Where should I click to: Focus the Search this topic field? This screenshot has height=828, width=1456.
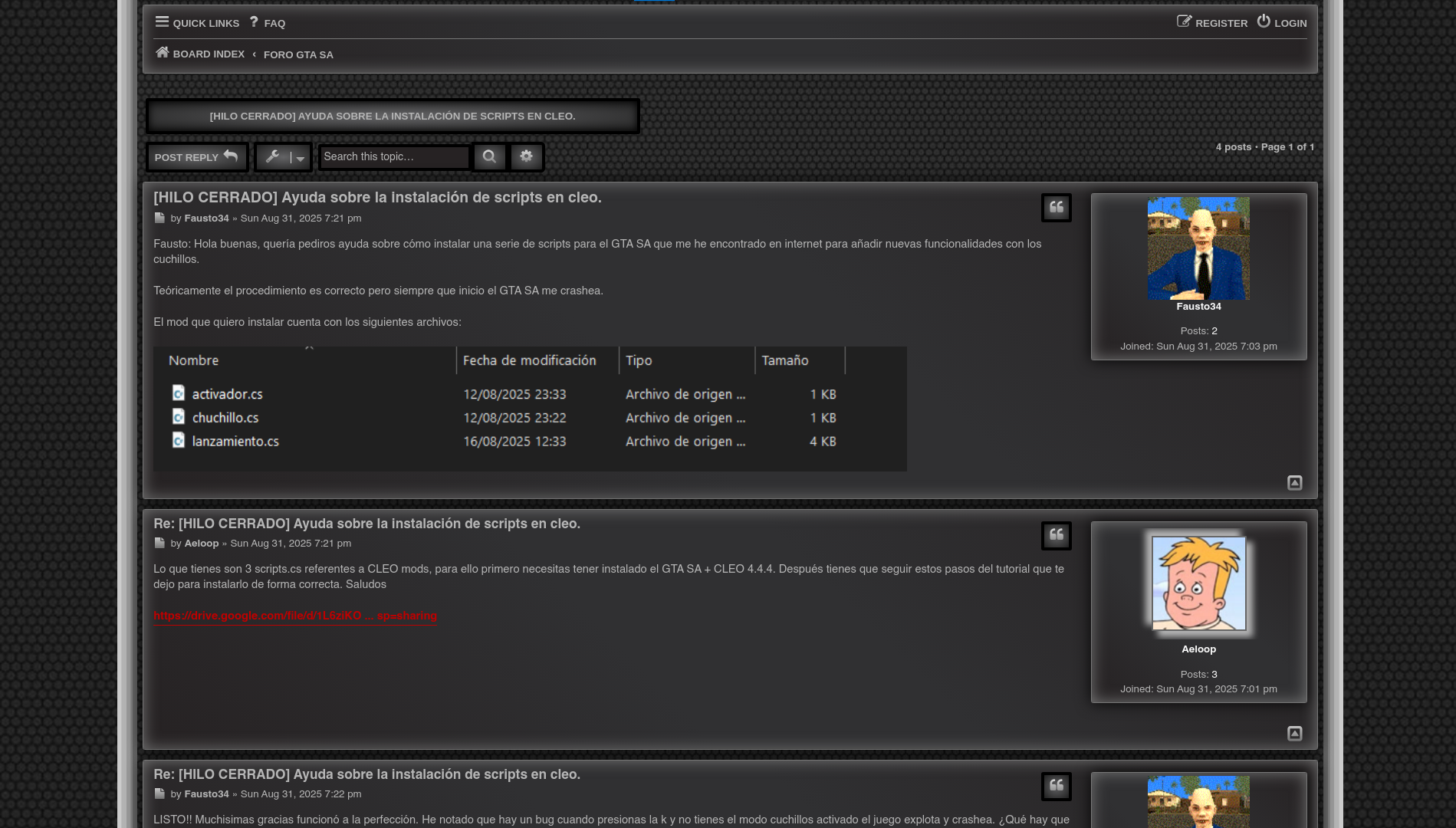394,156
